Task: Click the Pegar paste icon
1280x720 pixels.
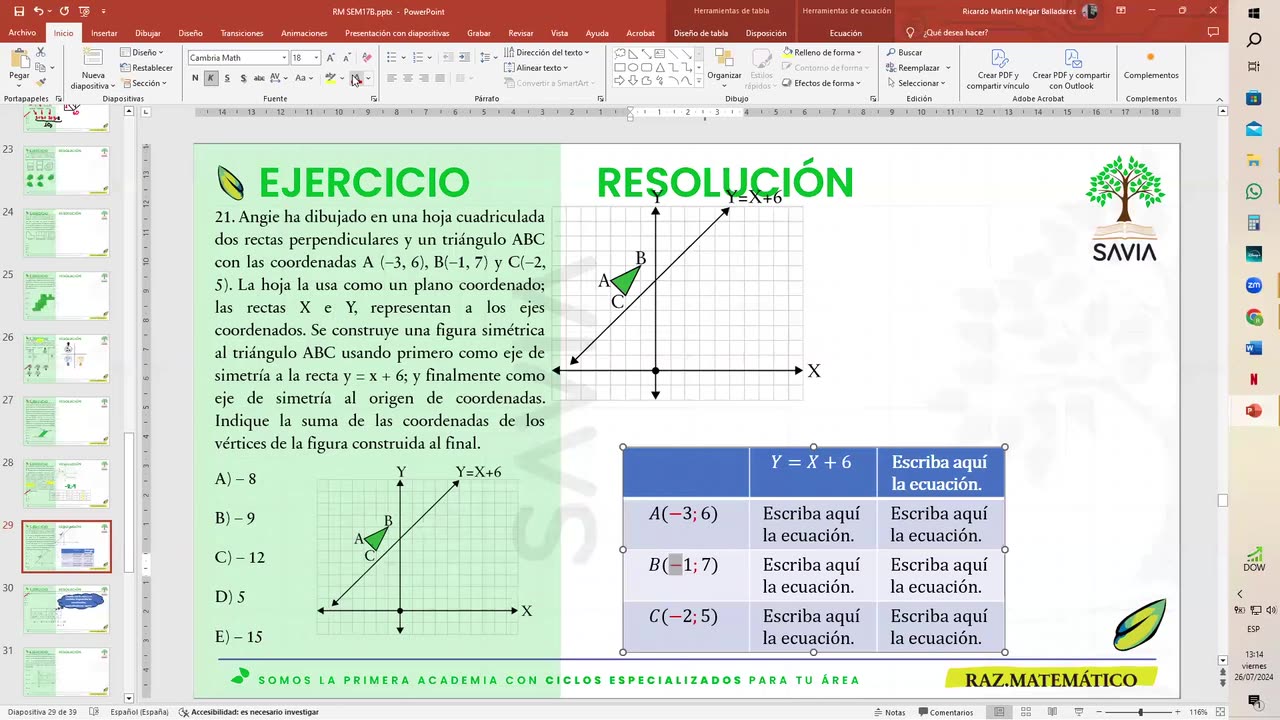Action: coord(19,65)
